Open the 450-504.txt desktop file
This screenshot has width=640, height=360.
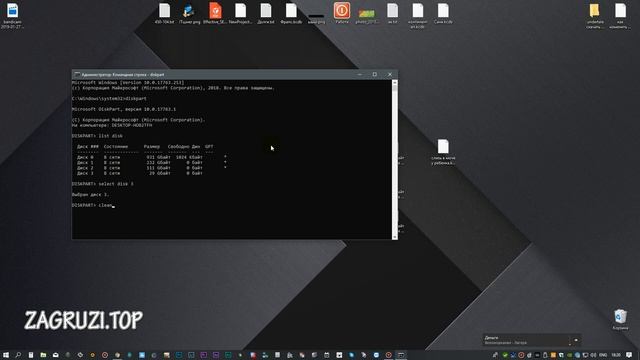coord(164,13)
